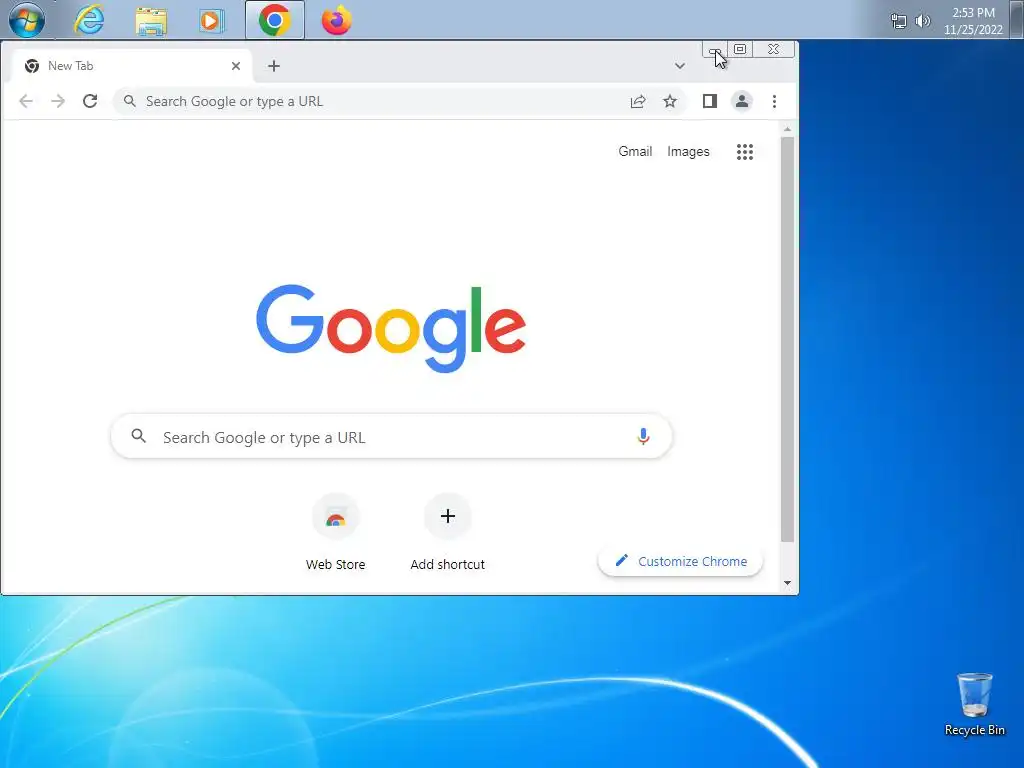Open the Web Store shortcut
Screen dimensions: 1024x768
pyautogui.click(x=336, y=533)
